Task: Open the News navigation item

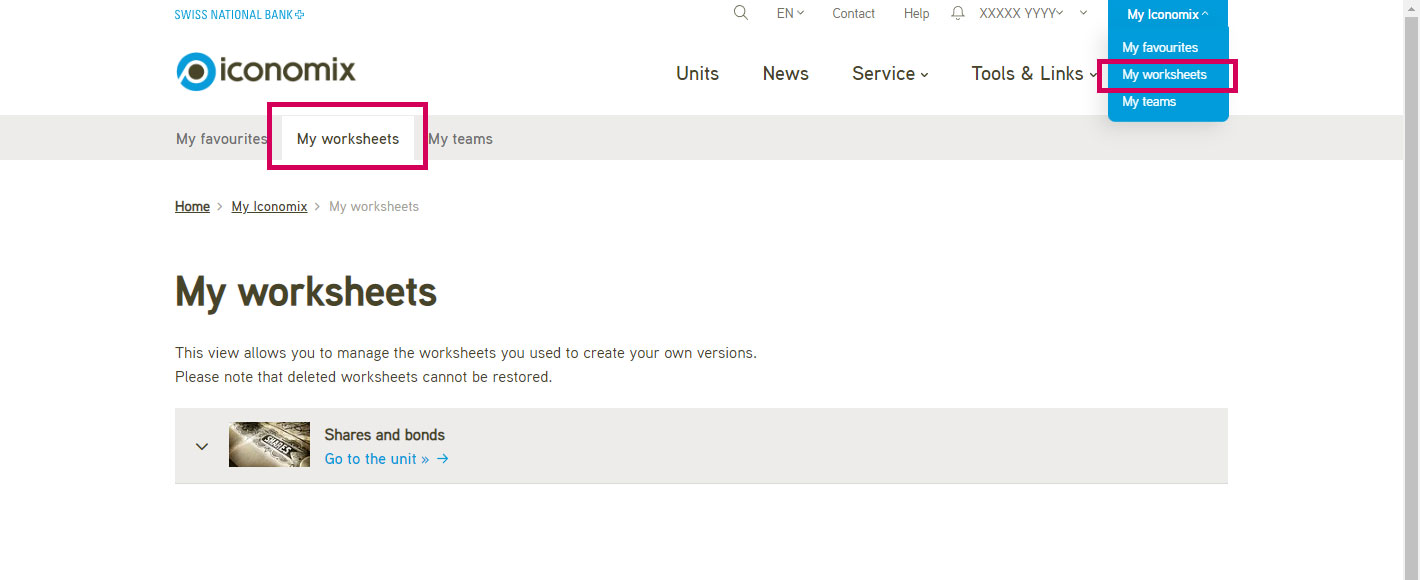Action: click(786, 74)
